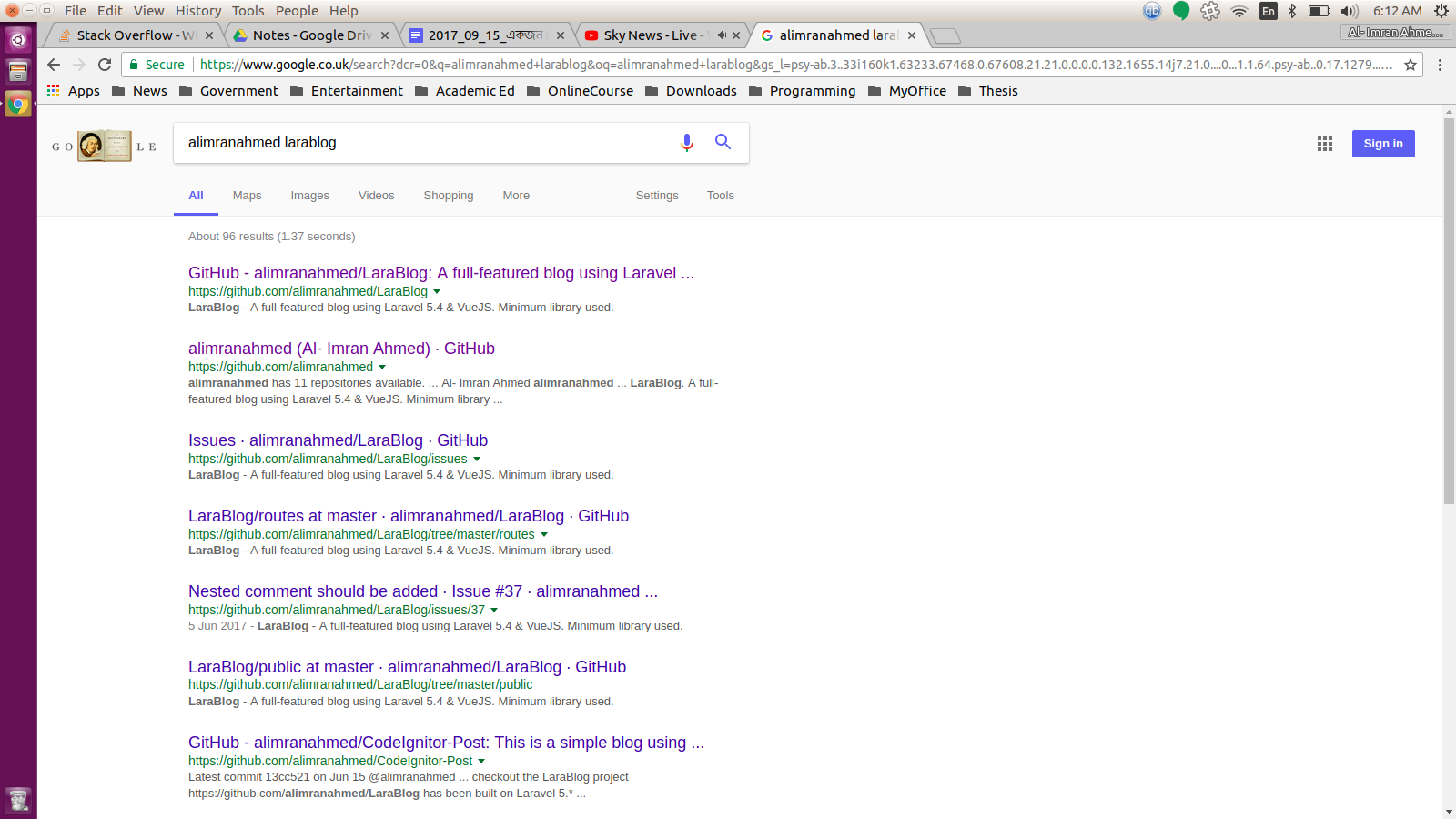1456x819 pixels.
Task: Click the En keyboard layout indicator
Action: pyautogui.click(x=1269, y=11)
